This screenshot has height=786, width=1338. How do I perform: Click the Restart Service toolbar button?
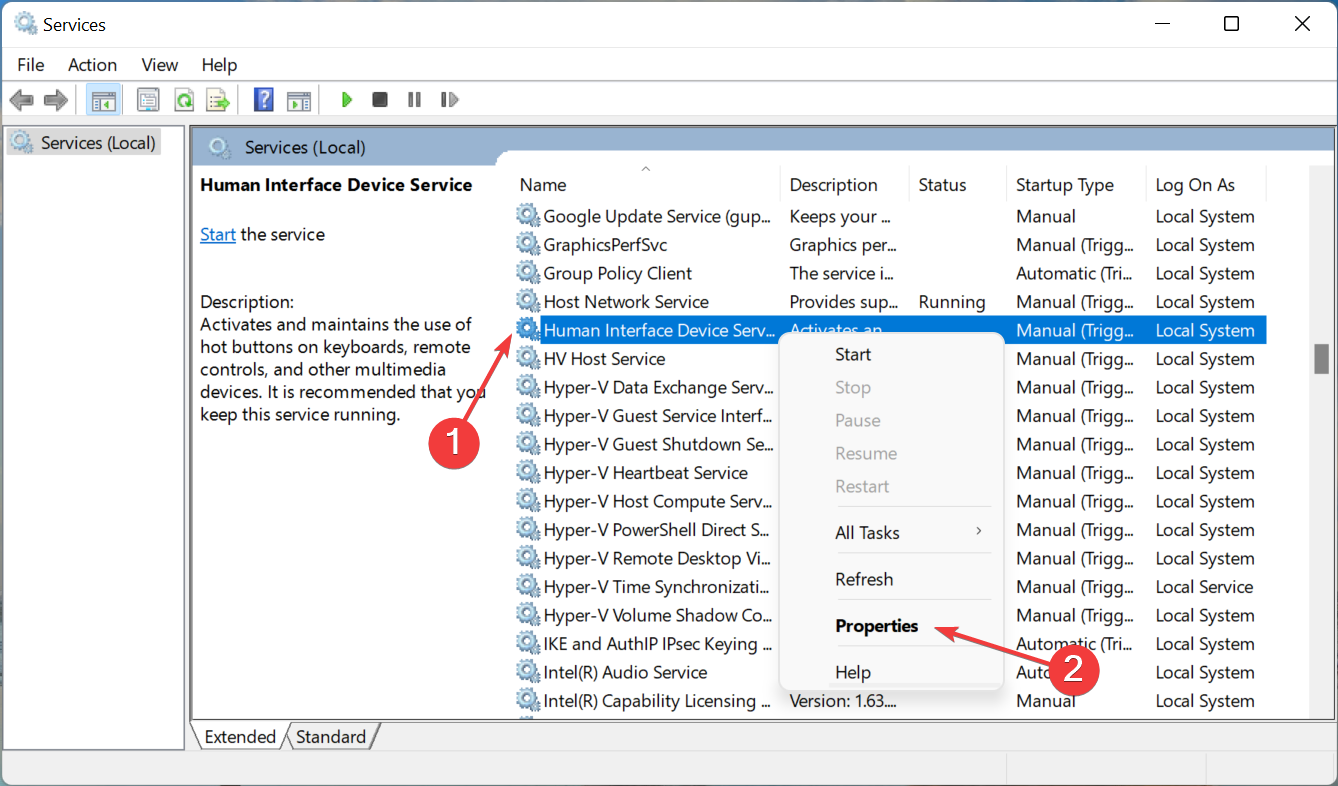(449, 100)
